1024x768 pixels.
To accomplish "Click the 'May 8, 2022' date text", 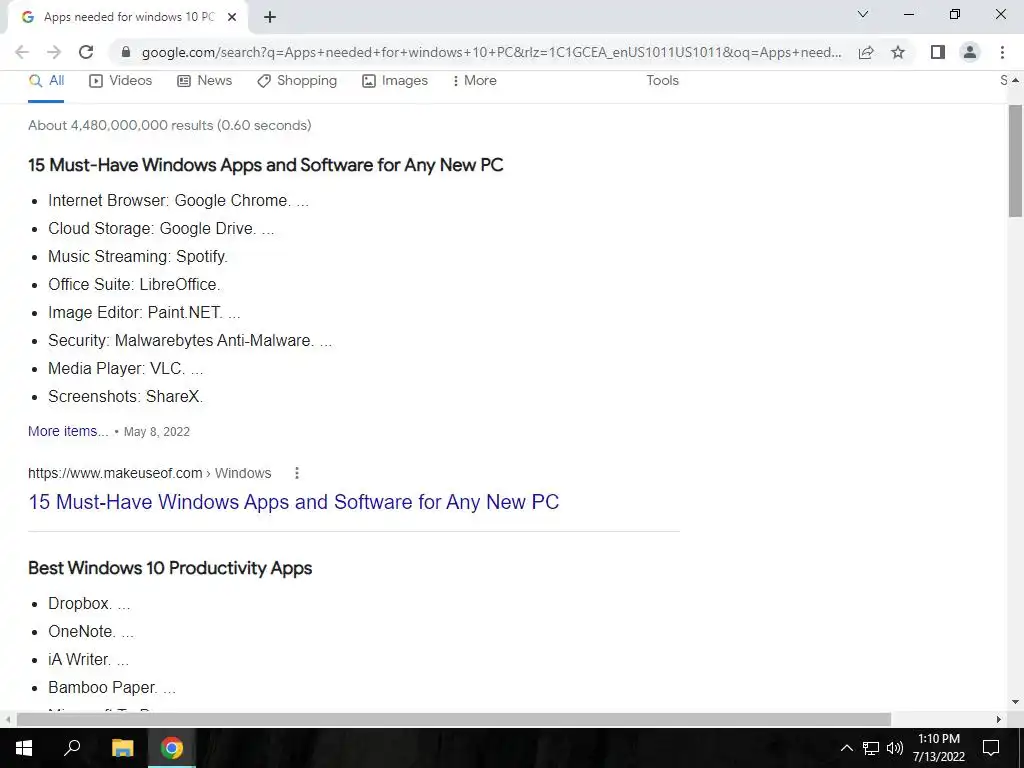I will [x=157, y=432].
